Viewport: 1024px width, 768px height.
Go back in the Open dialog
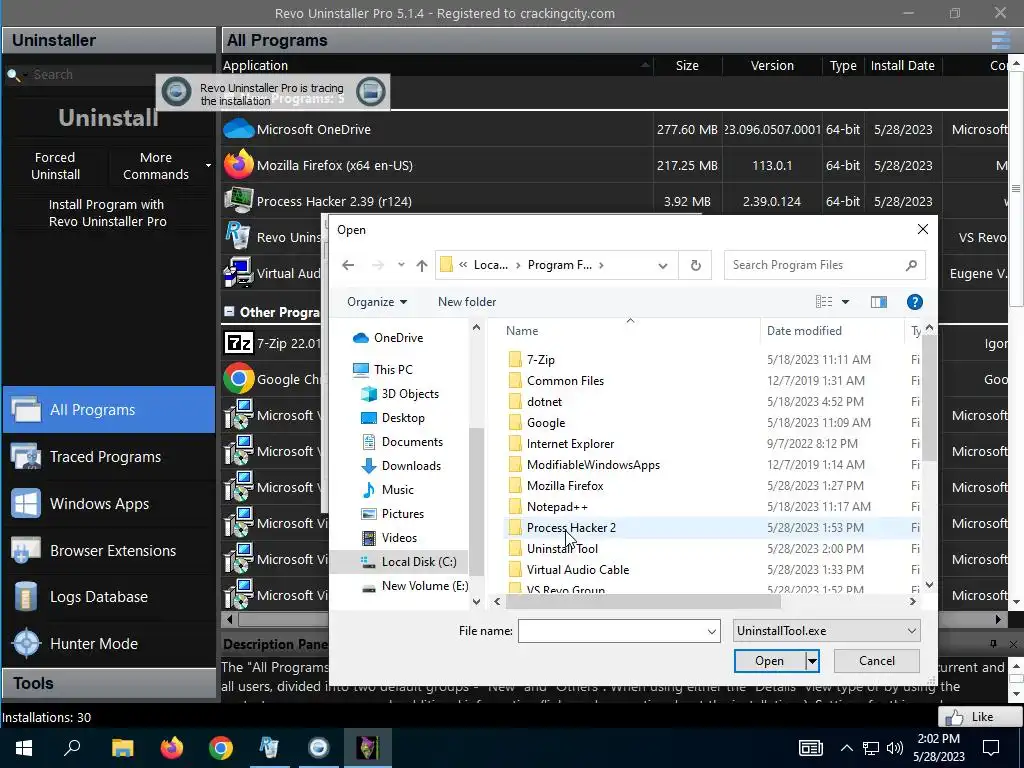pyautogui.click(x=348, y=265)
